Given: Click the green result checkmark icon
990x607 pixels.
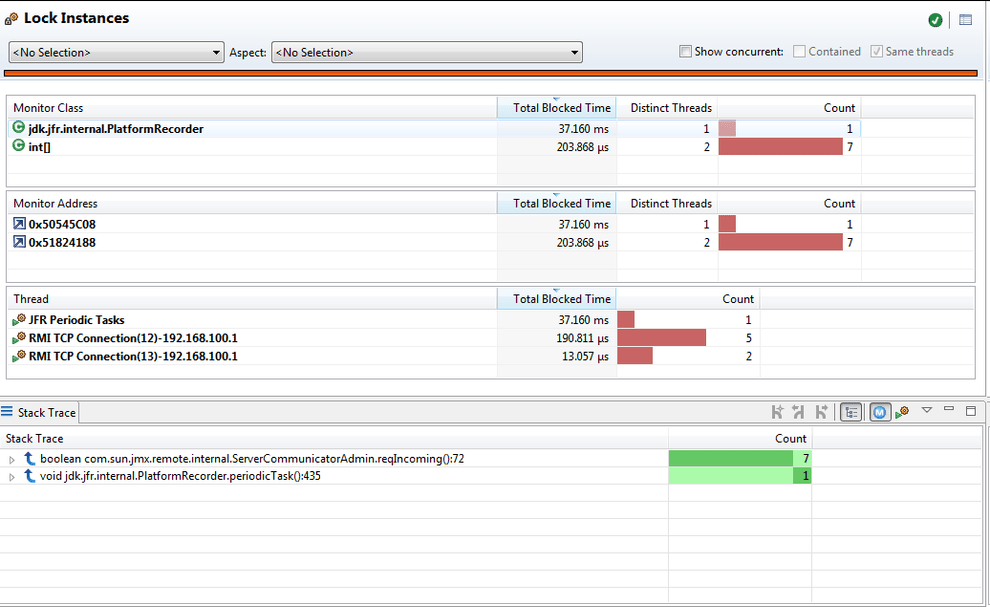Looking at the screenshot, I should coord(935,19).
